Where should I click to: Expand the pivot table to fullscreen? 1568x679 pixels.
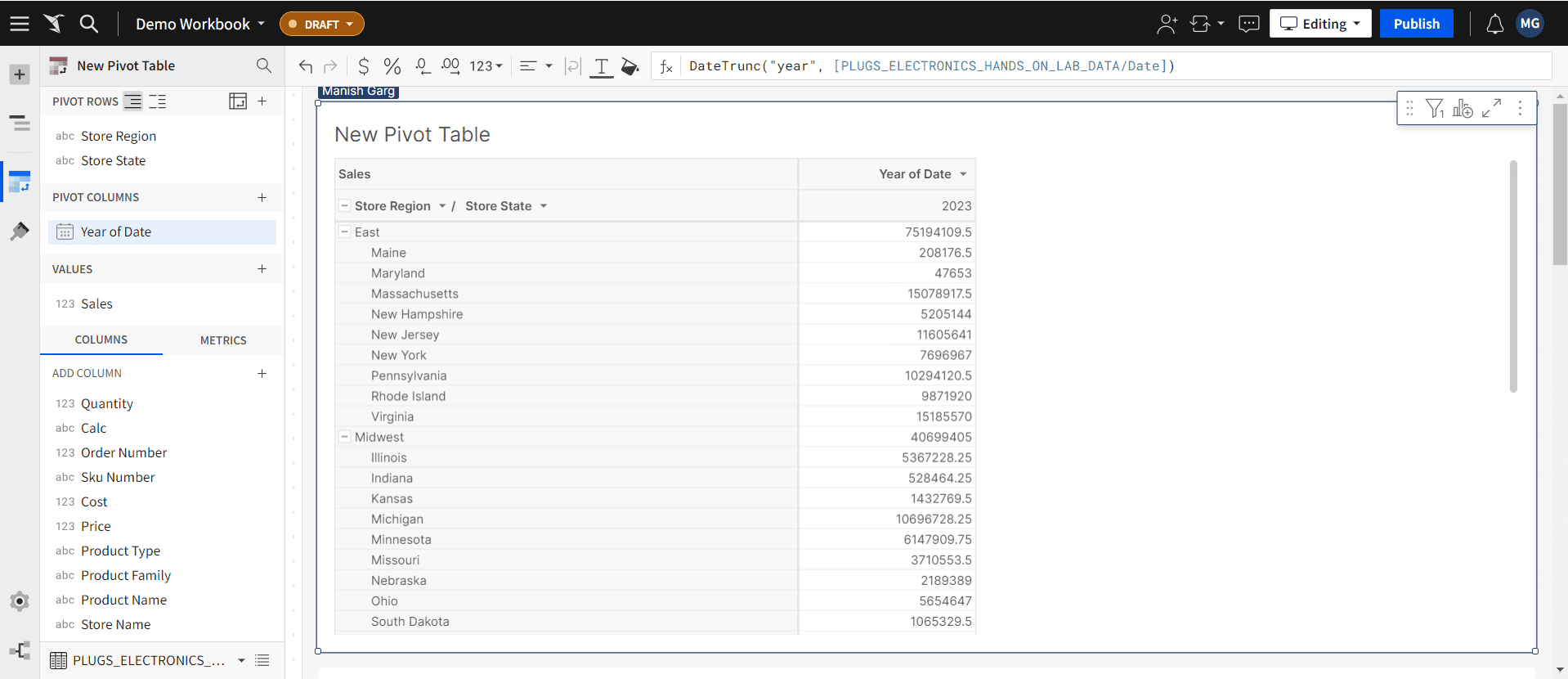1491,108
